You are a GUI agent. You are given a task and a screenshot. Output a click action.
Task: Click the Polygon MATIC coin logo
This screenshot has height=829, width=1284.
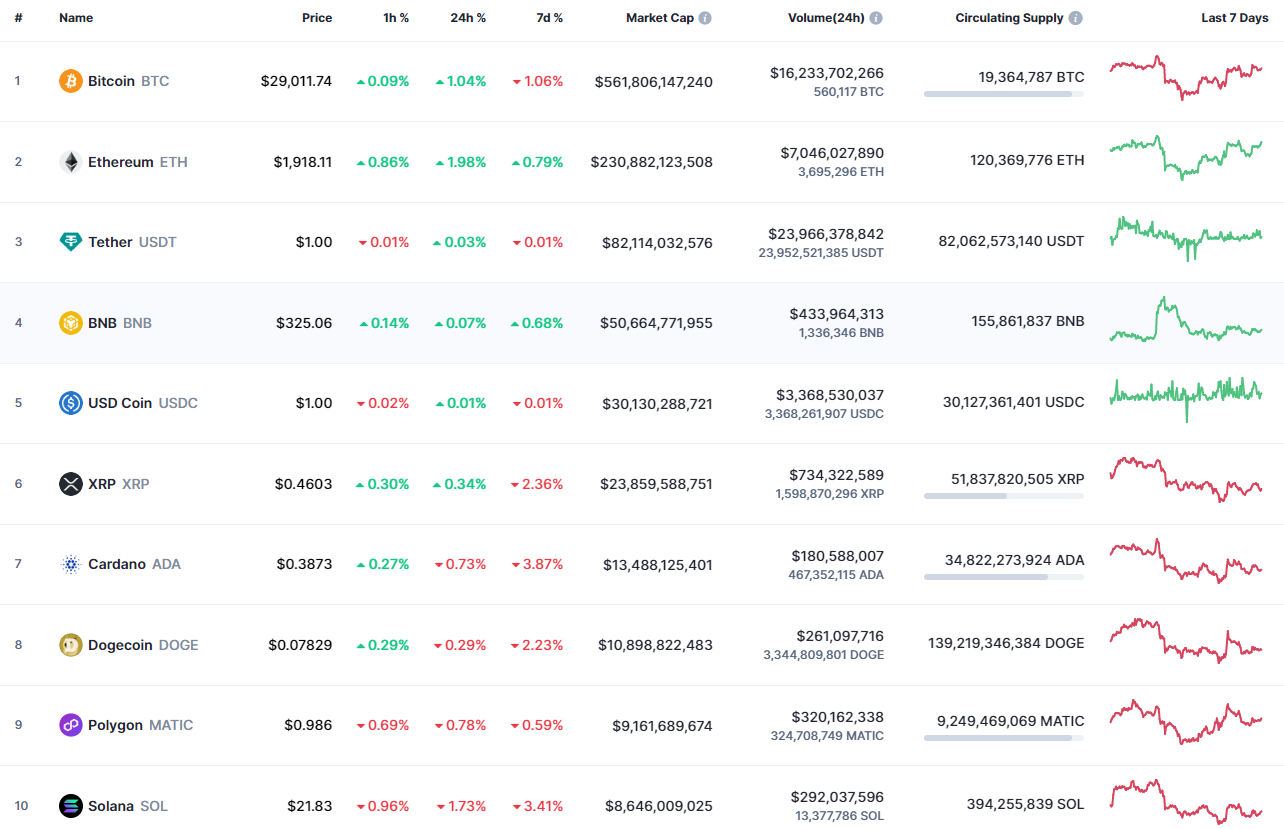click(x=69, y=725)
